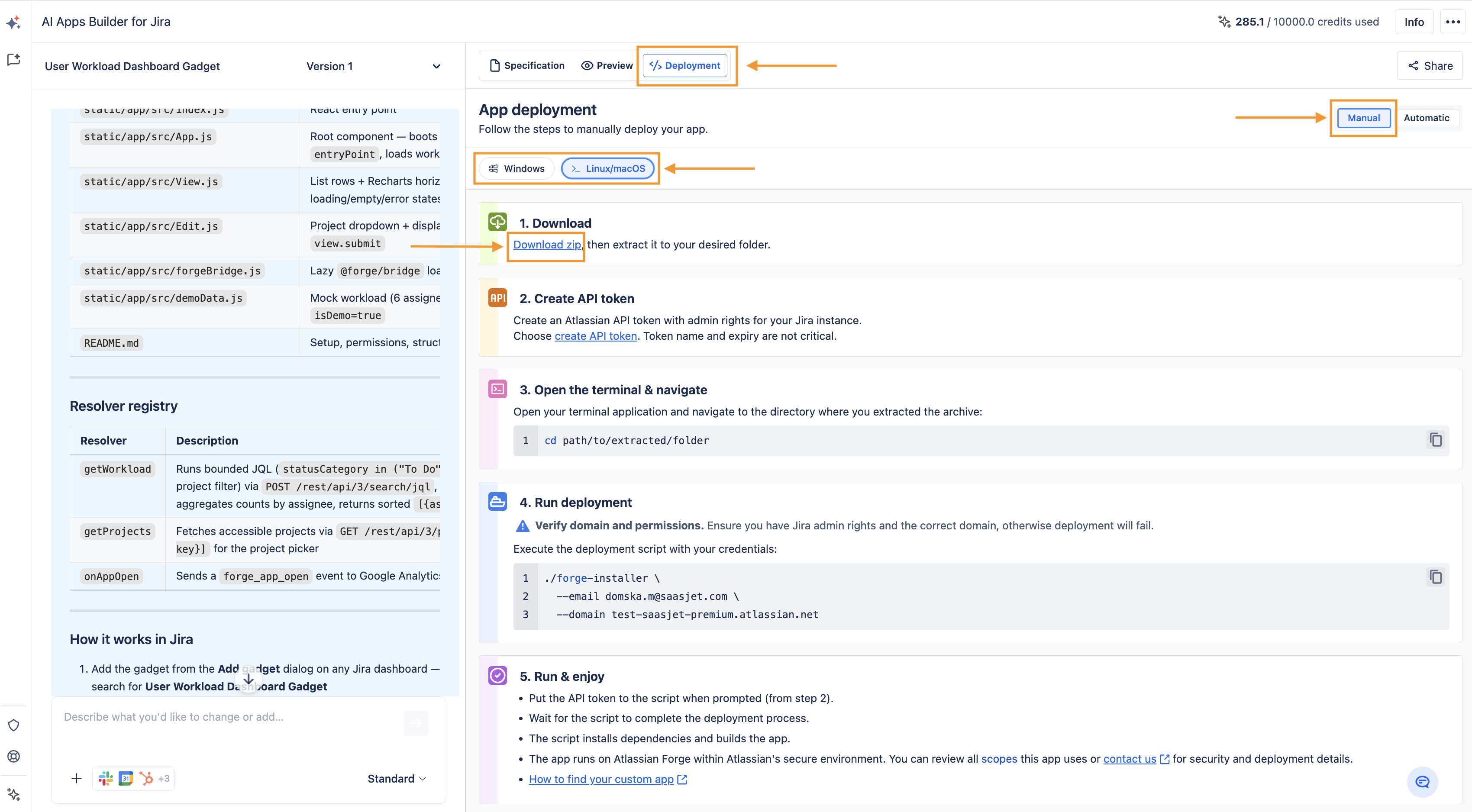Click the purple checkmark Run & enjoy icon
1472x812 pixels.
(x=497, y=675)
